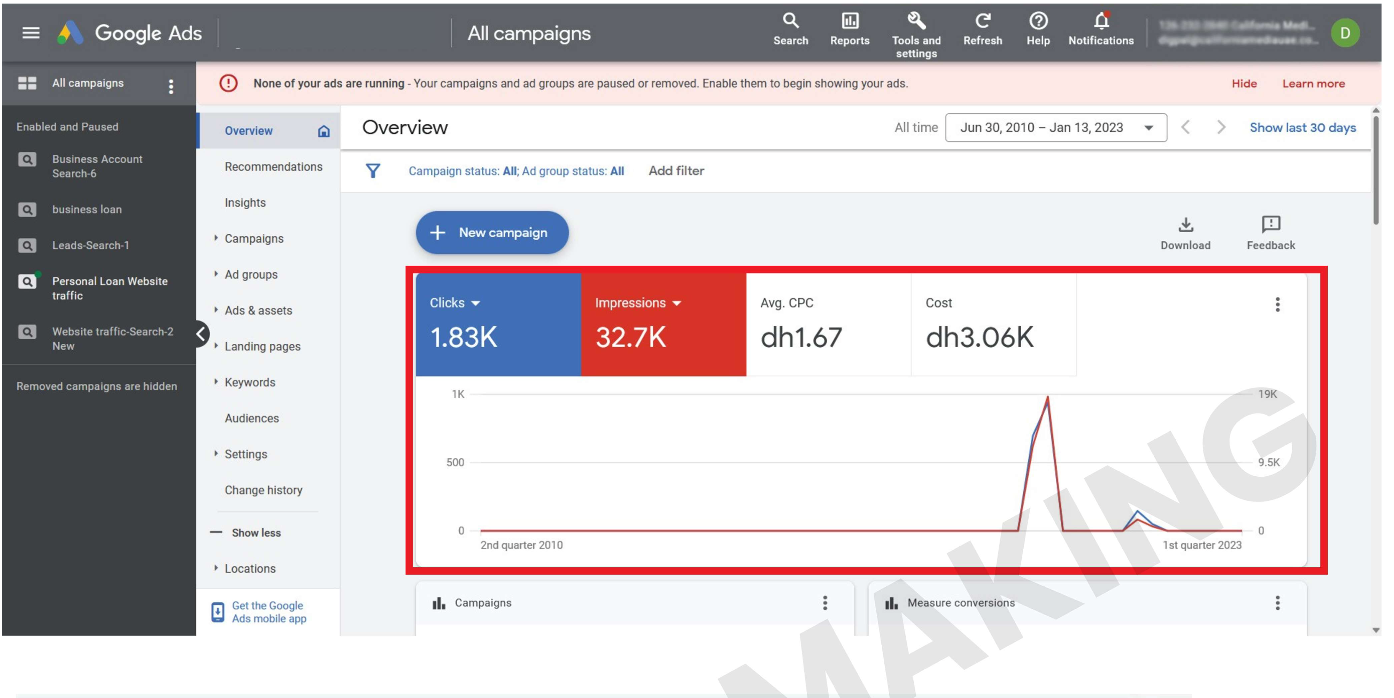Open the Reports icon
Screen dimensions: 1394x698
tap(849, 29)
